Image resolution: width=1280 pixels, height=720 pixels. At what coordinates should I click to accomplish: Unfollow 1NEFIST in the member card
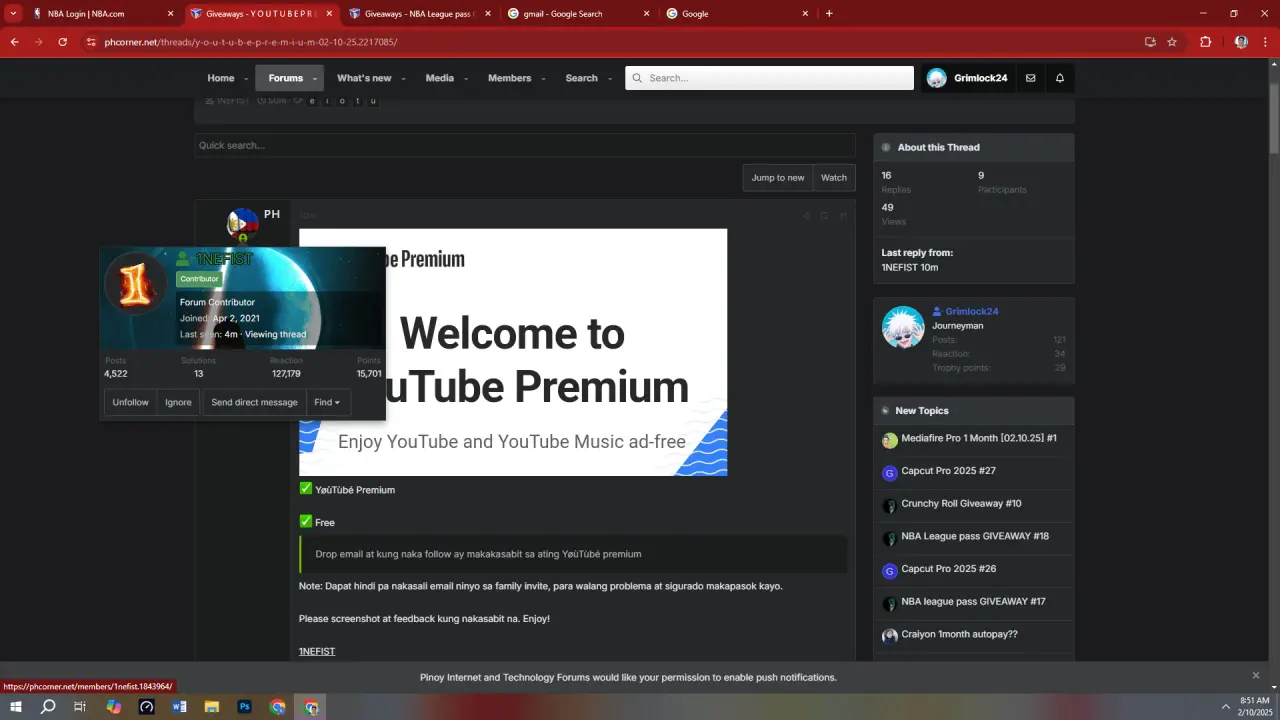(131, 402)
